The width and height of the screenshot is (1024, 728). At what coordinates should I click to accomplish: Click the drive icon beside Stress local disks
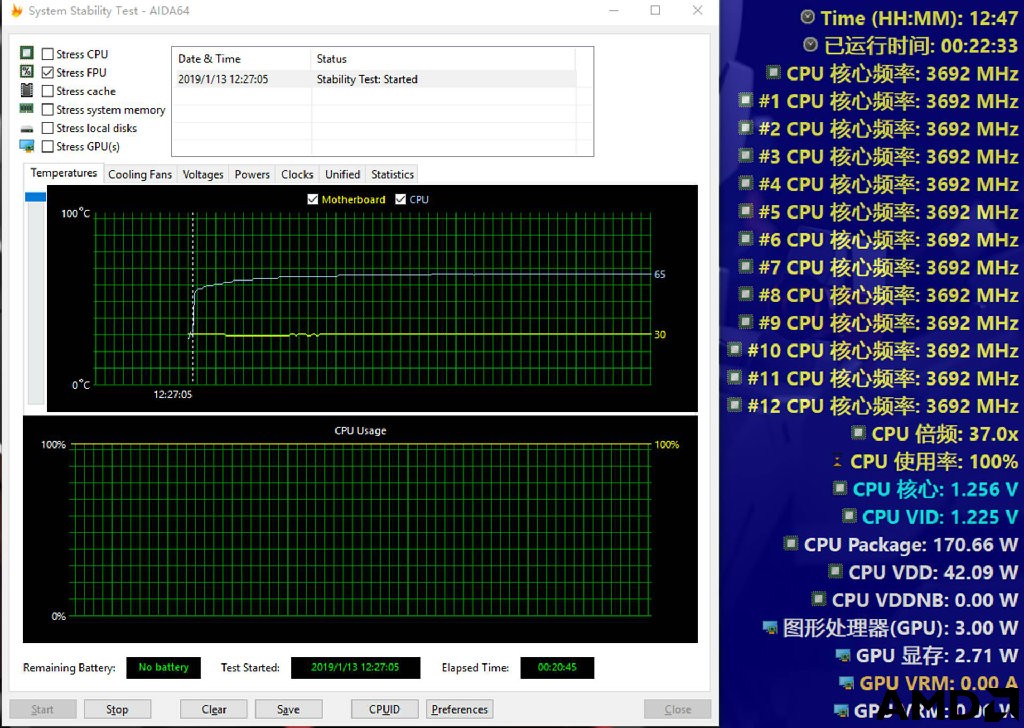point(27,129)
